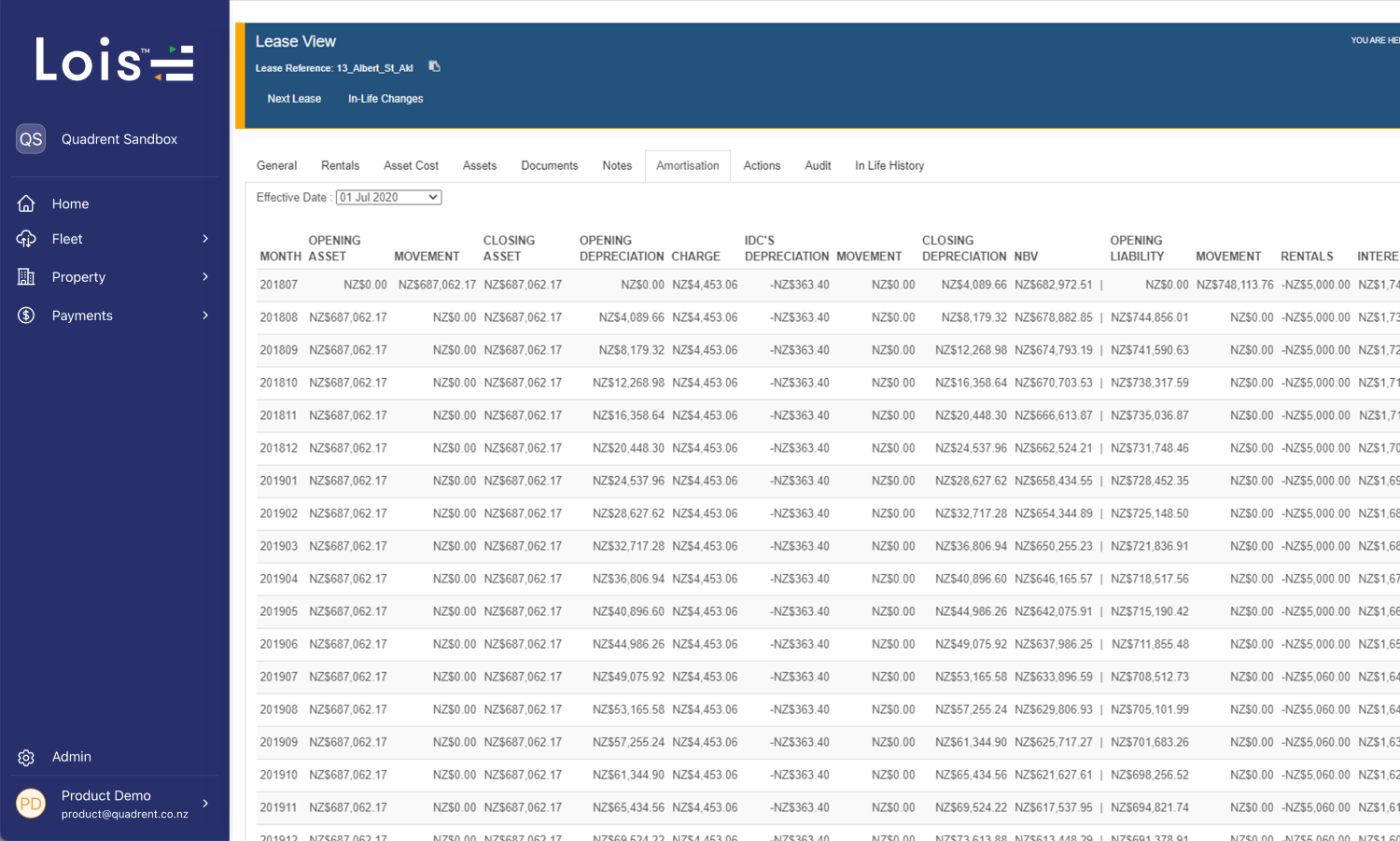1400x841 pixels.
Task: Select the 201901 row in amortisation table
Action: pos(278,481)
